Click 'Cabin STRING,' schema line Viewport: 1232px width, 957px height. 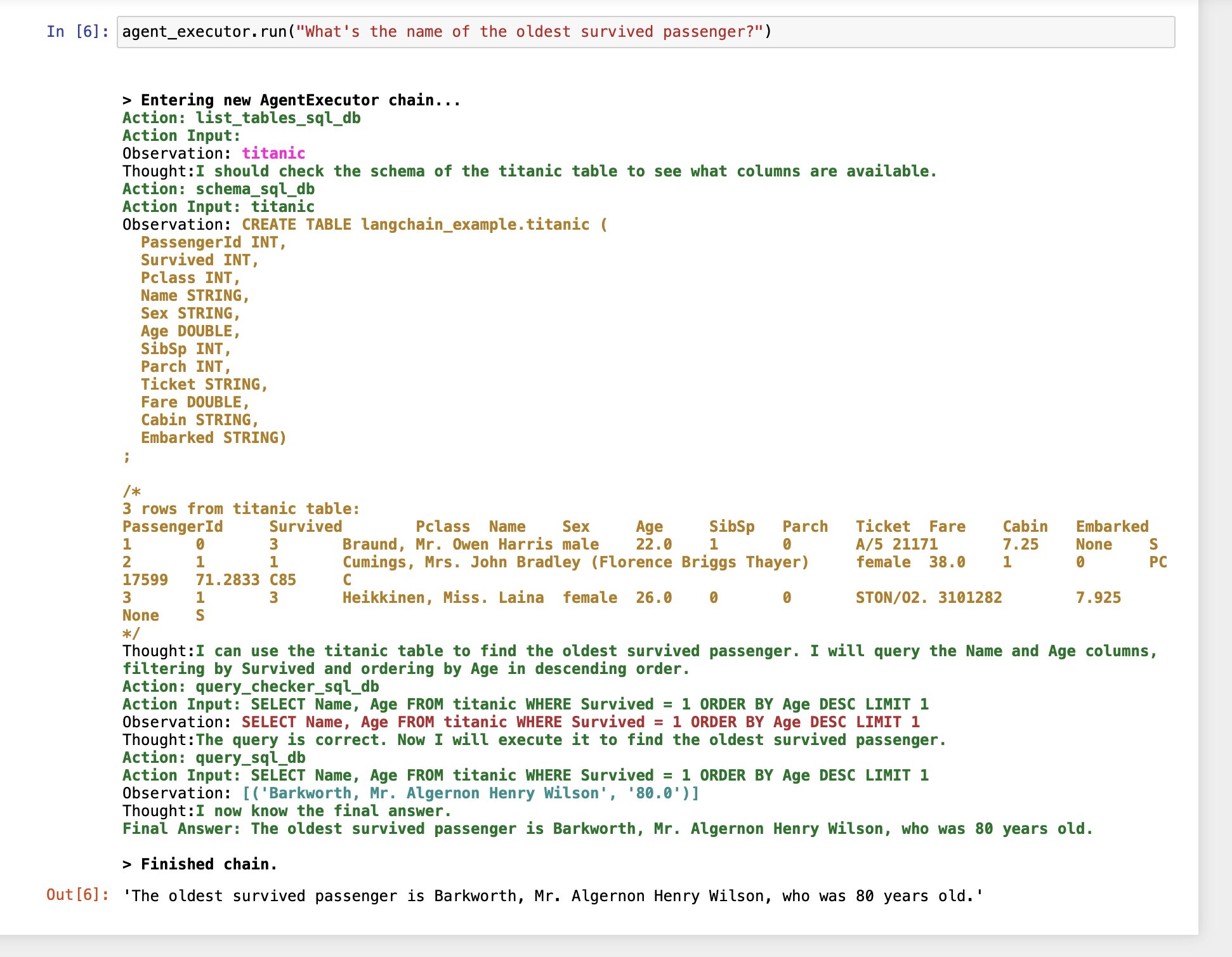point(200,420)
